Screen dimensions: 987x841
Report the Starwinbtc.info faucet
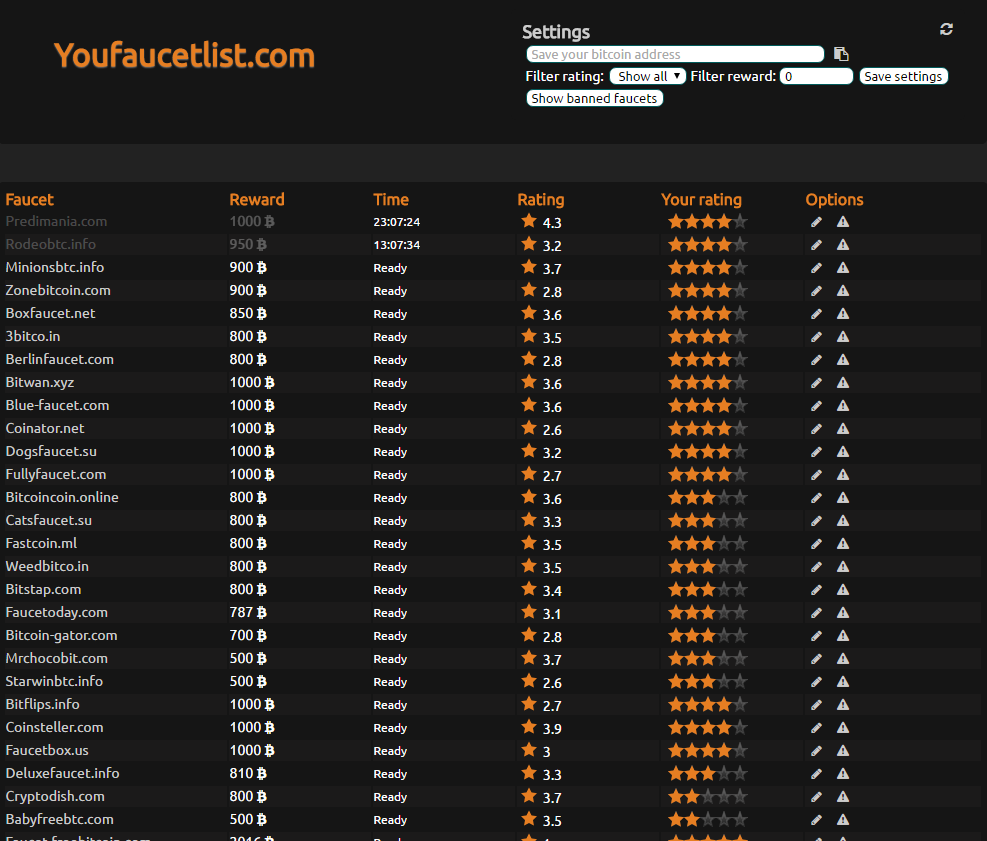click(843, 681)
